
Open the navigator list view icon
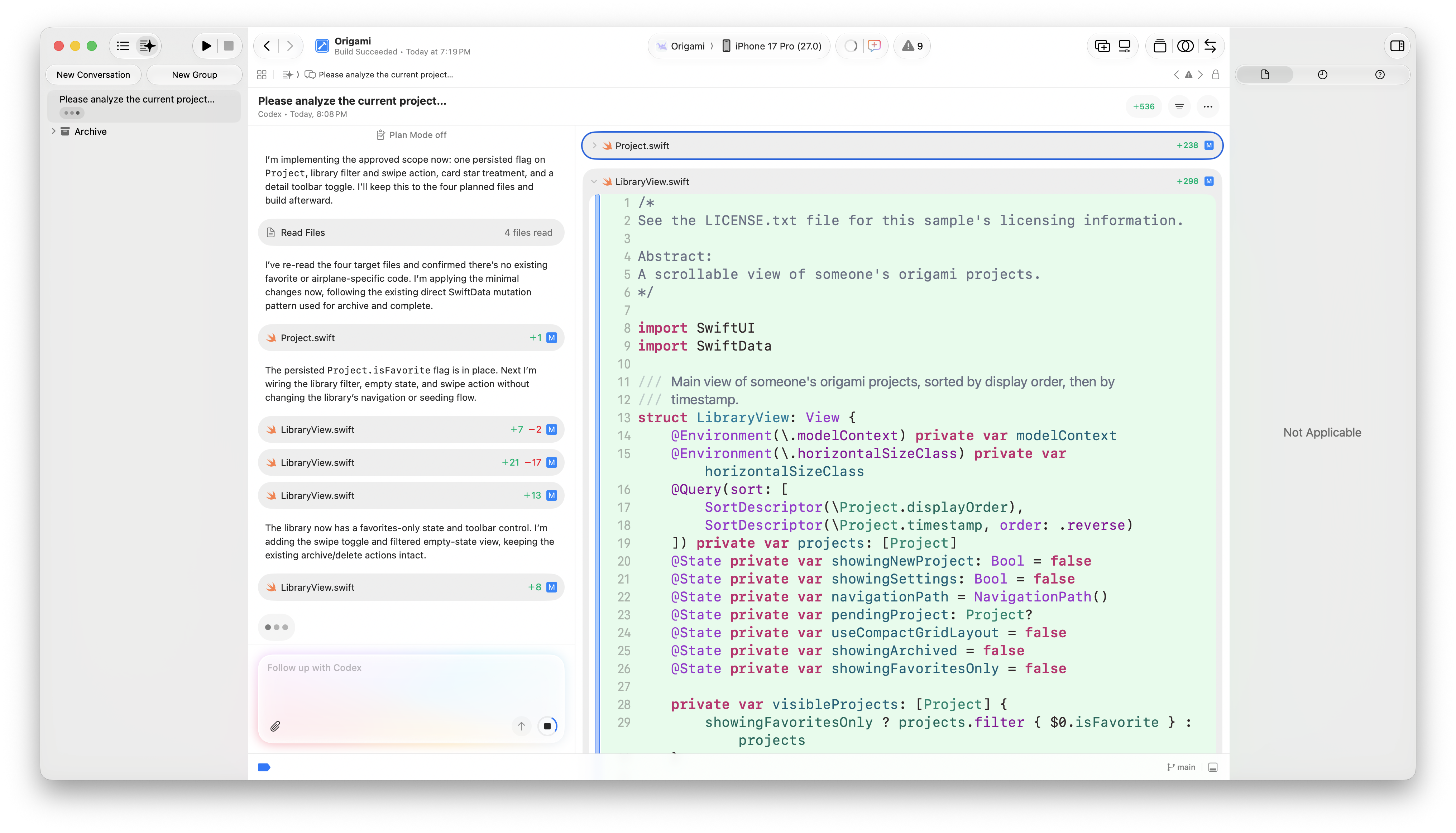pos(123,46)
